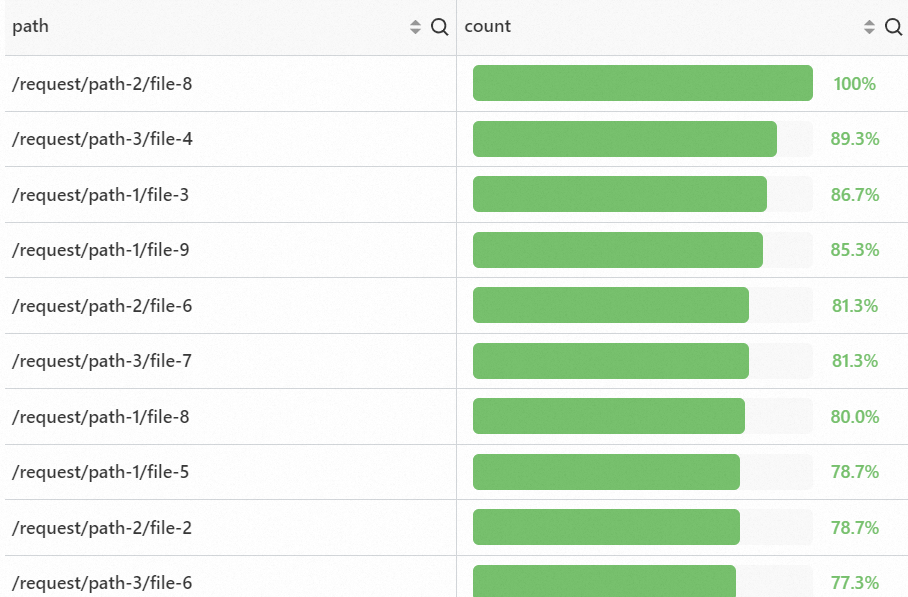The image size is (908, 597).
Task: Click the 85.3% progress bar
Action: tap(618, 250)
